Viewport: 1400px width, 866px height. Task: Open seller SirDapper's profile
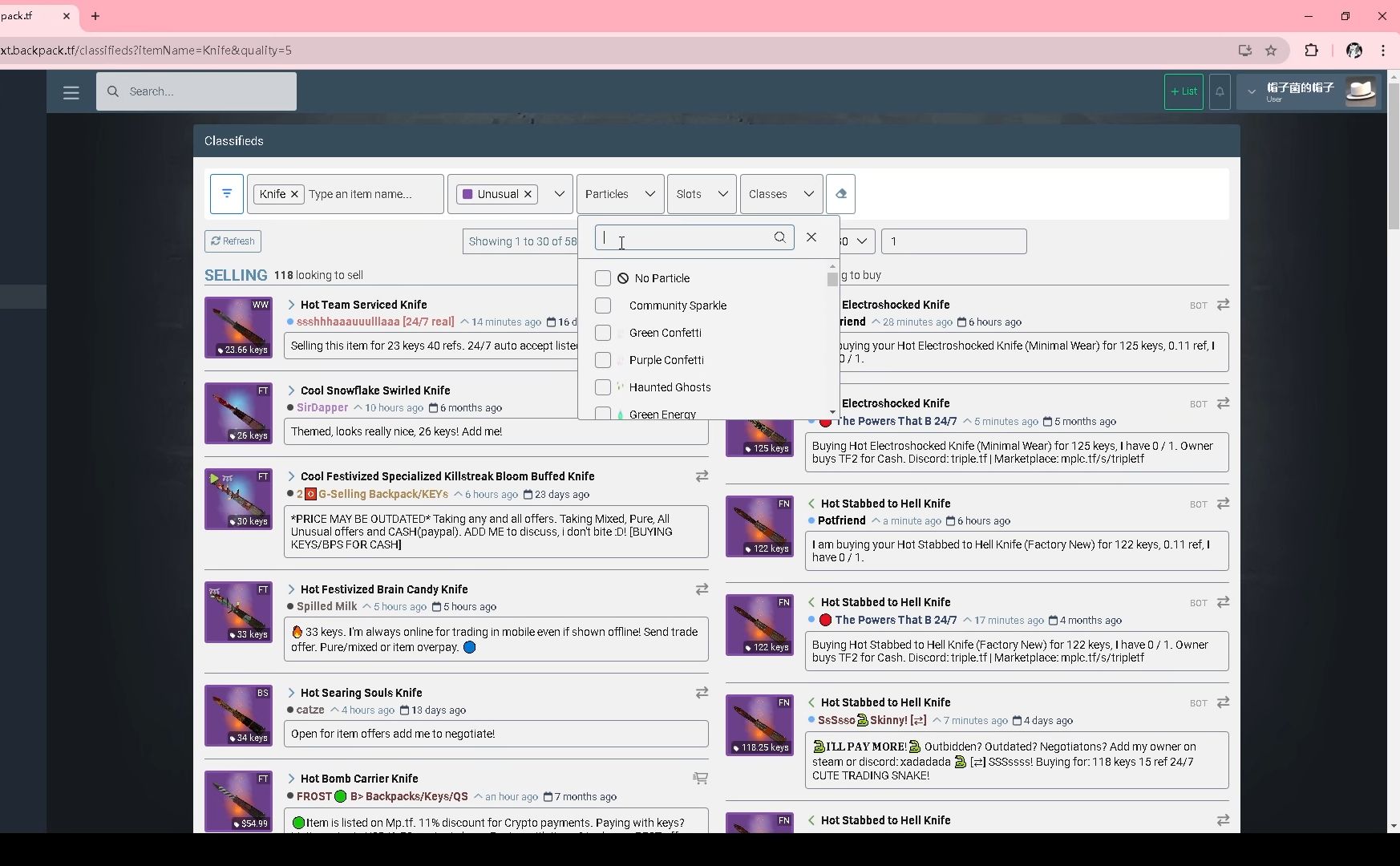pos(322,408)
